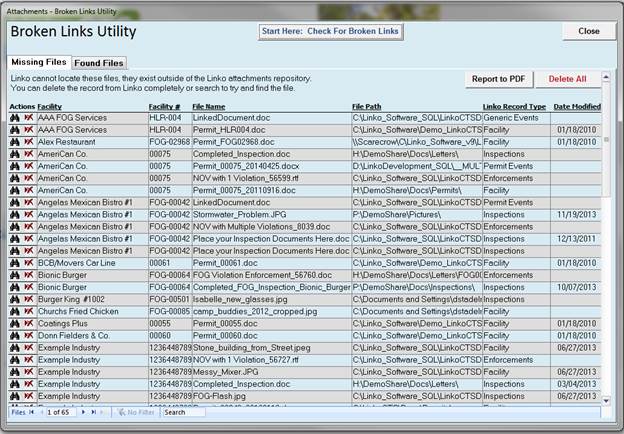This screenshot has height=434, width=624.
Task: Jump to the last record in navigator
Action: click(94, 412)
